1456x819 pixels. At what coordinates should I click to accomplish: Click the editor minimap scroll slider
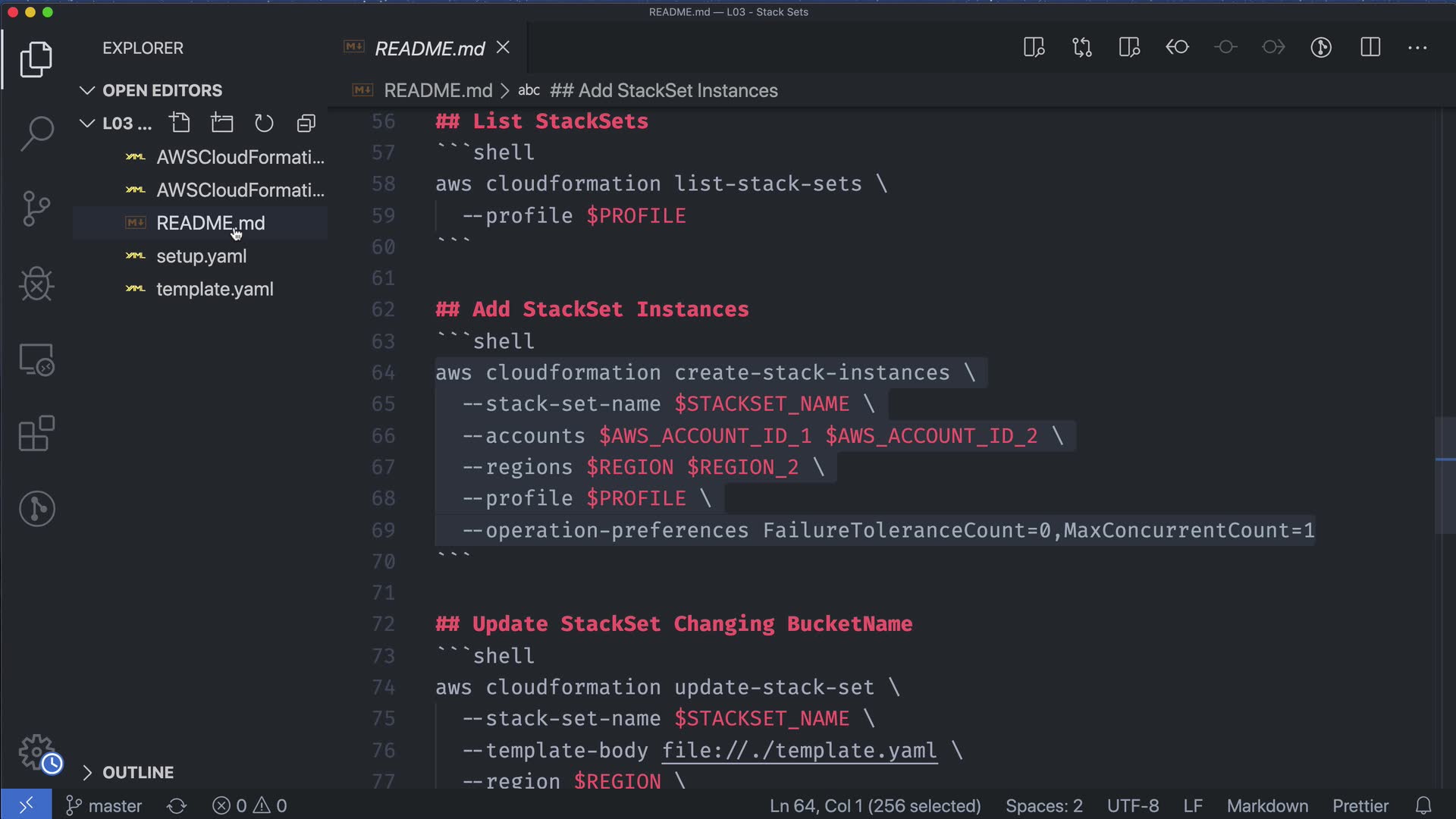[x=1445, y=475]
